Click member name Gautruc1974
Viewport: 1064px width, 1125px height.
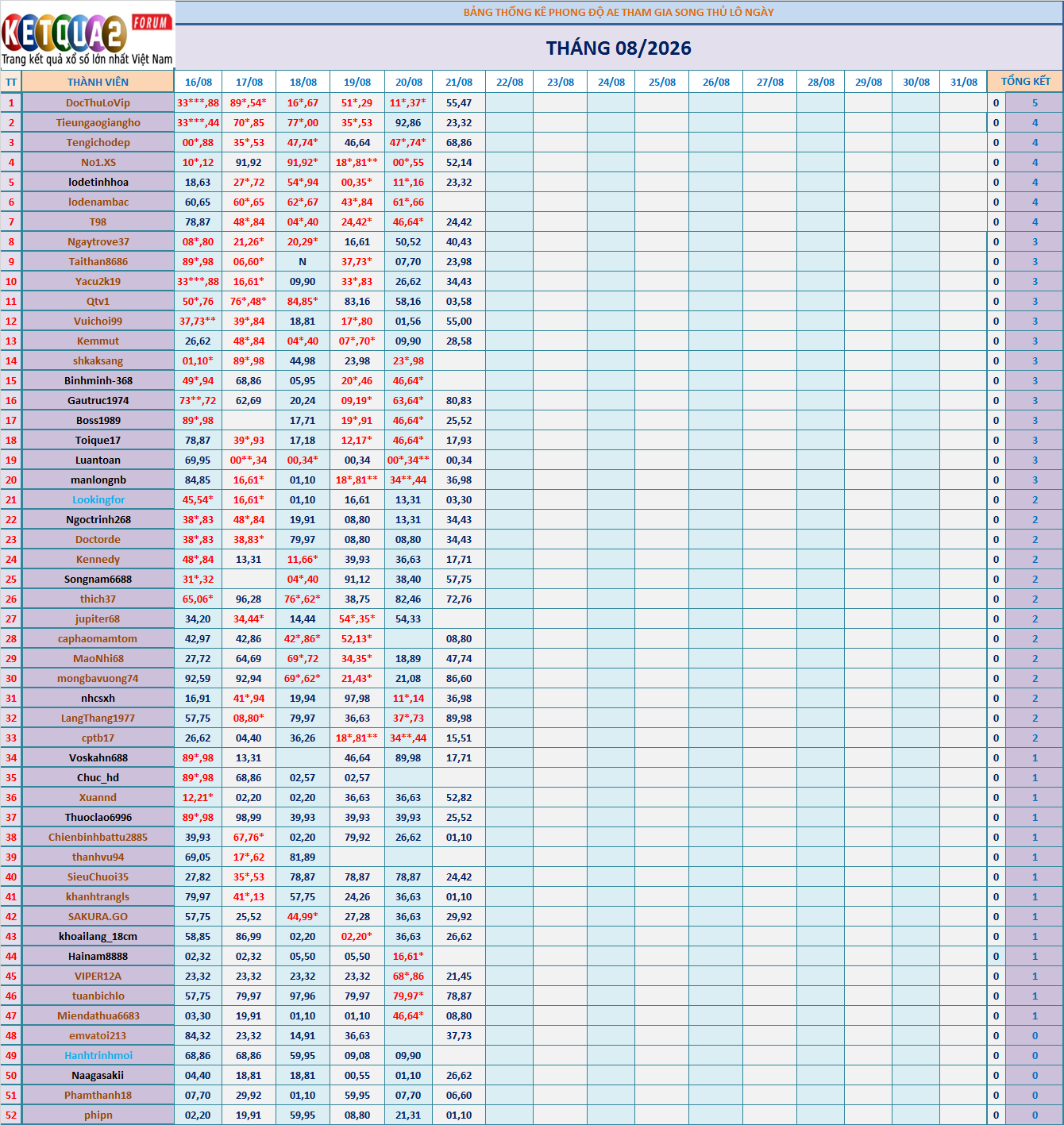click(98, 400)
